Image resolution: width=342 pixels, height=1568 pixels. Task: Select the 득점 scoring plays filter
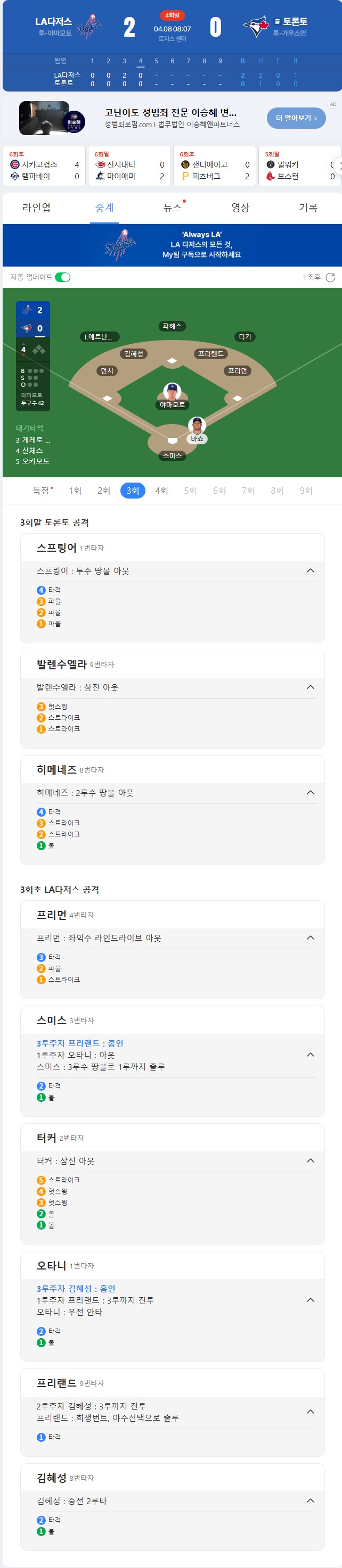(42, 491)
